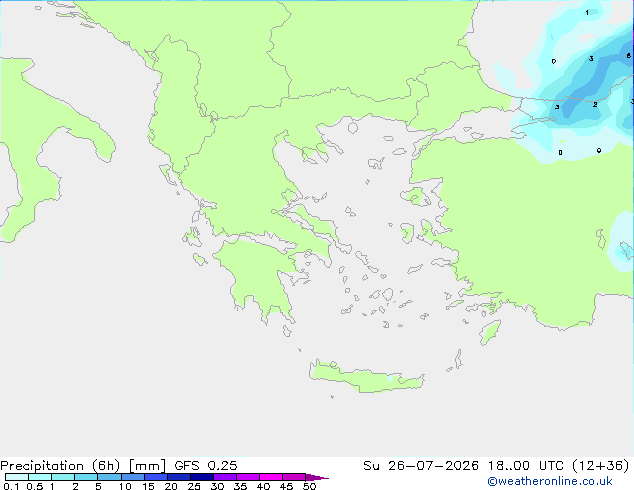Click the 1 to 2 mm legend swatch
This screenshot has height=490, width=634.
point(63,477)
